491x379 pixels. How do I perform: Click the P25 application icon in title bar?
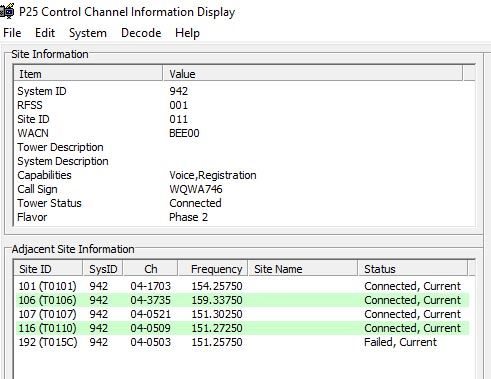pos(7,11)
